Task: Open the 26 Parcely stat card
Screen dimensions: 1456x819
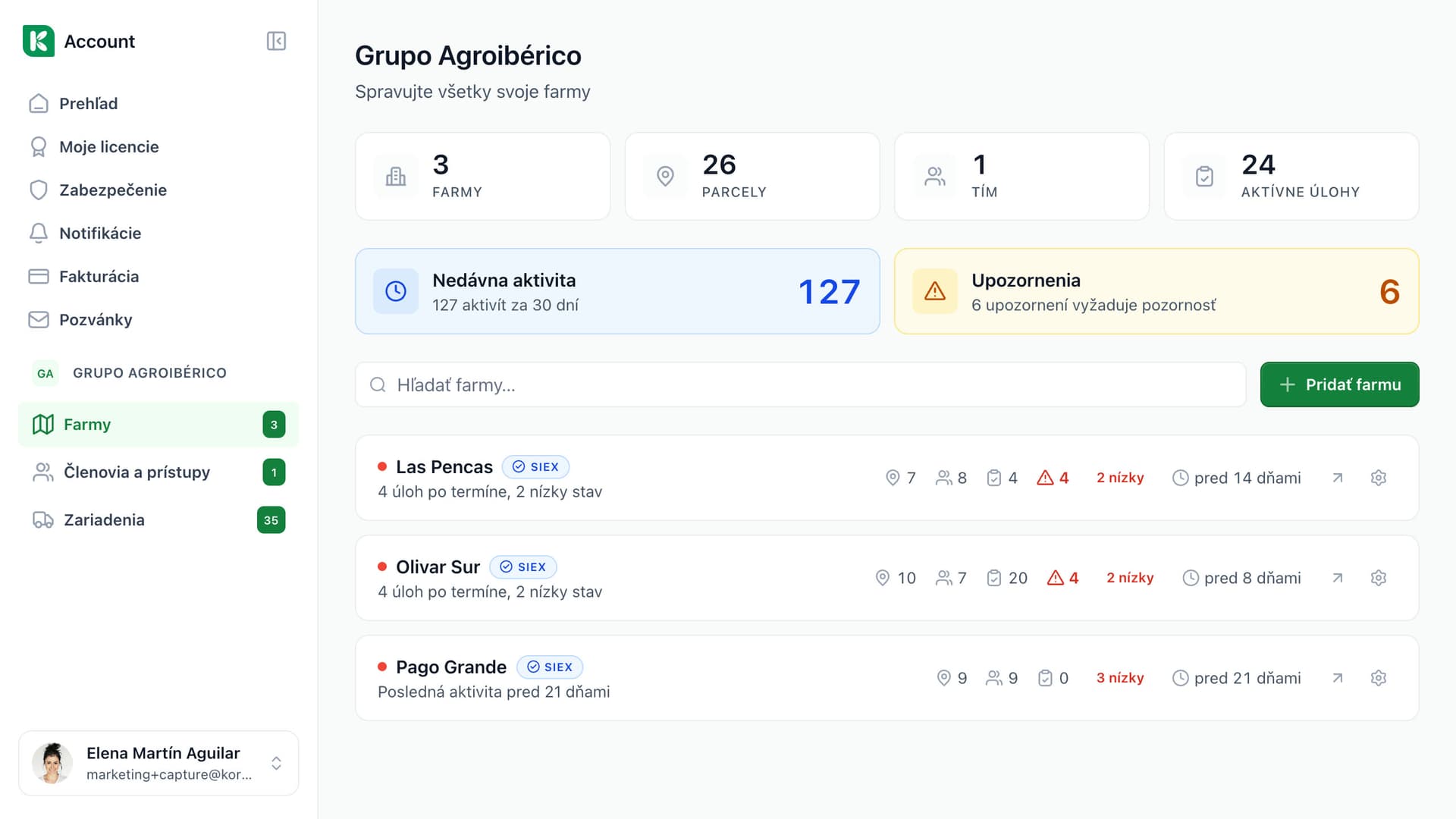Action: pyautogui.click(x=752, y=177)
